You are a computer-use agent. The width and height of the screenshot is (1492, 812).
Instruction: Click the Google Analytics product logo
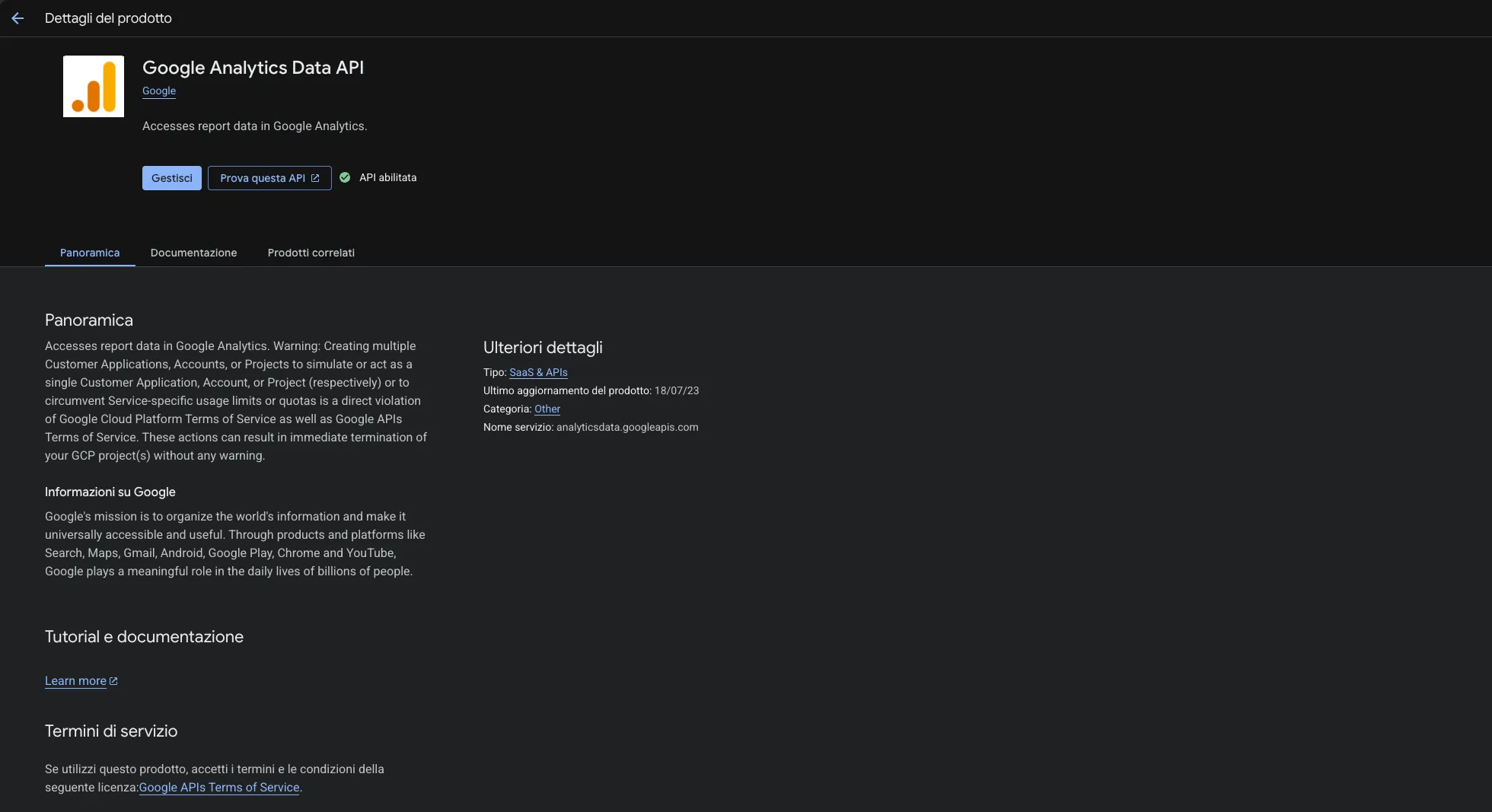[x=94, y=86]
